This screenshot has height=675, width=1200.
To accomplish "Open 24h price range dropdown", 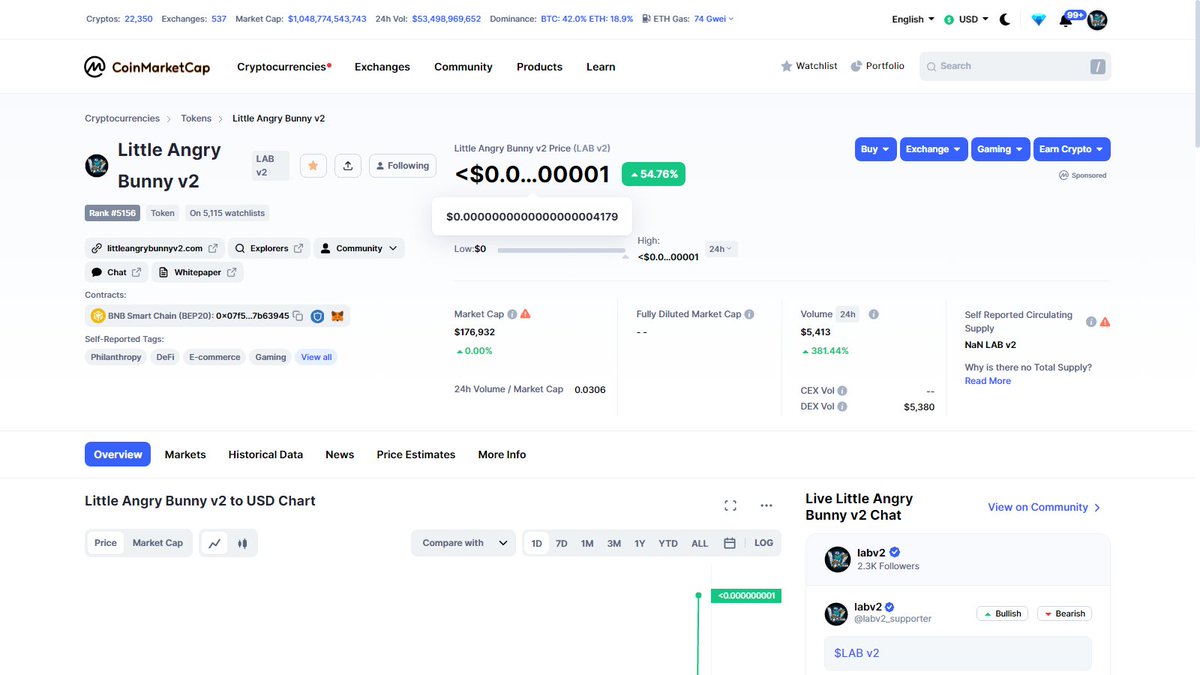I will click(x=721, y=249).
